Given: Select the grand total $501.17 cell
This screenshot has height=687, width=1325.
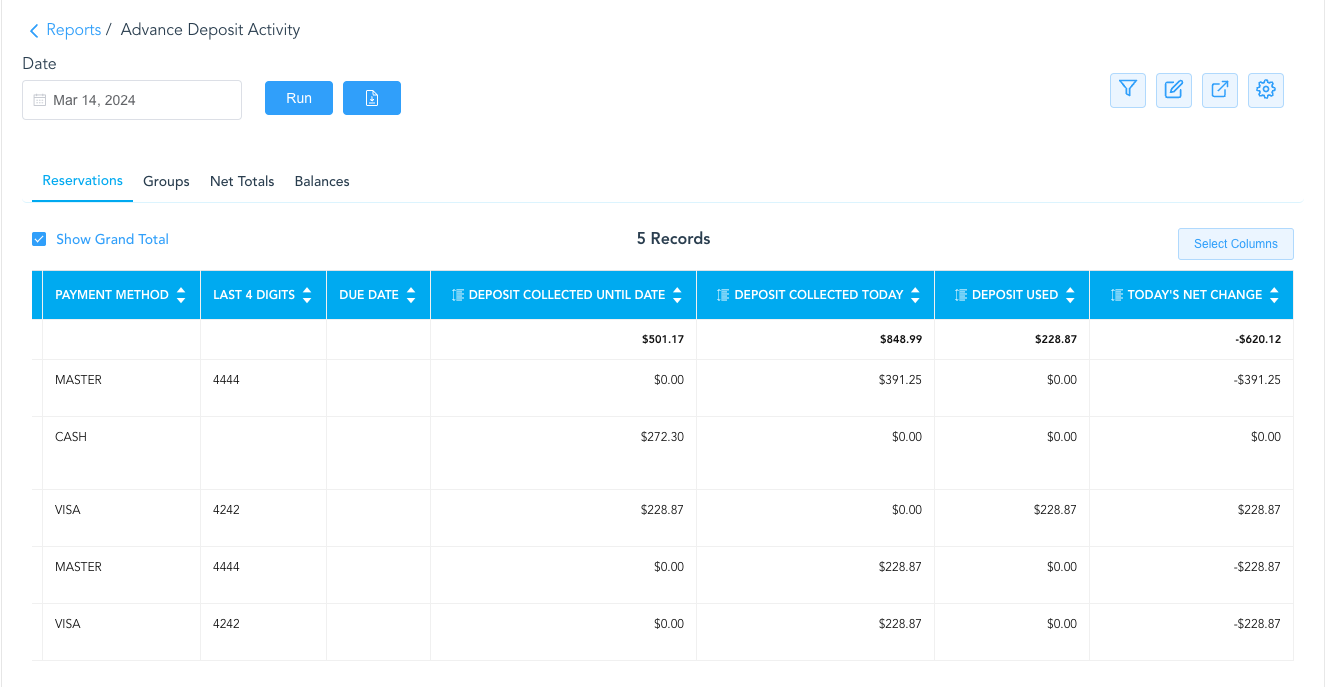Looking at the screenshot, I should (x=564, y=340).
